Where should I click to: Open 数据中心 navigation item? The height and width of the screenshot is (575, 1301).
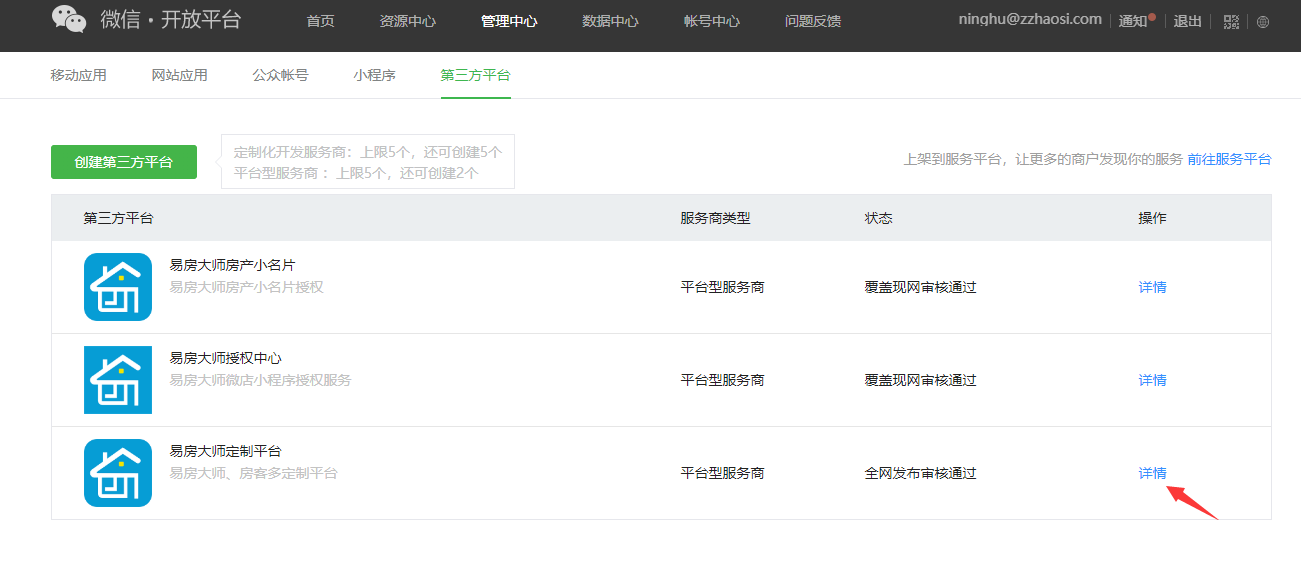[610, 21]
